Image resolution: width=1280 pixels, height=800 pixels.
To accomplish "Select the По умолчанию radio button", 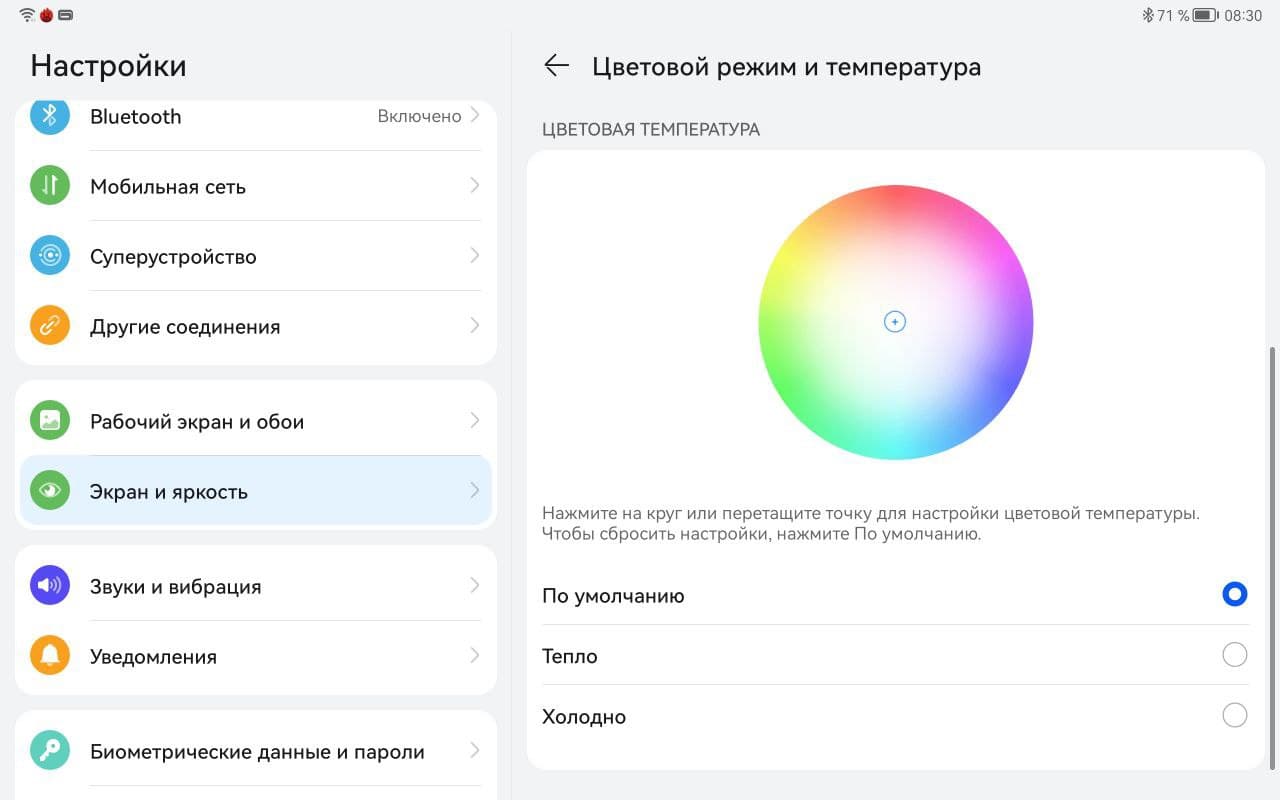I will (1234, 595).
